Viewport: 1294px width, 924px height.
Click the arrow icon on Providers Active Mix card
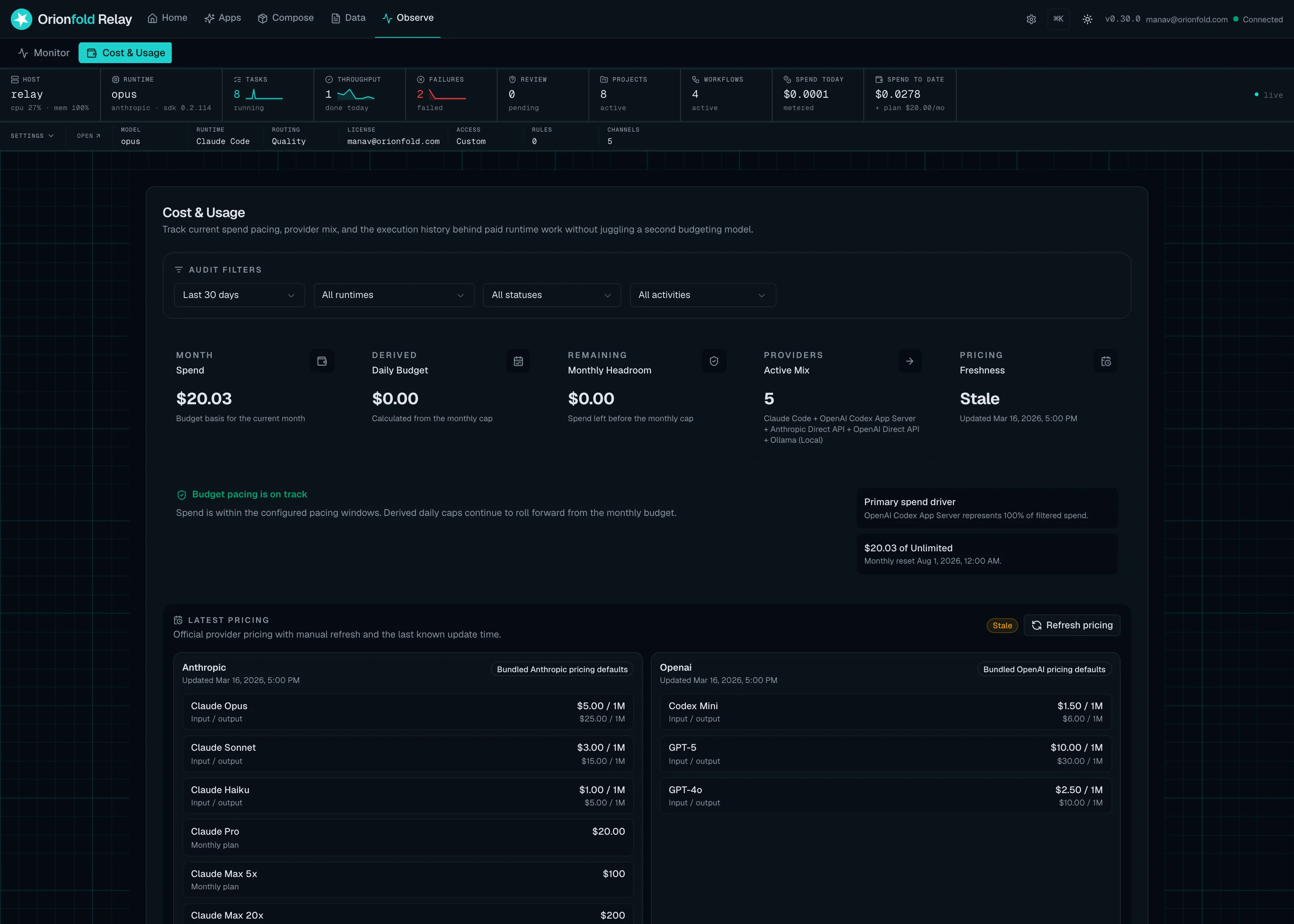910,361
